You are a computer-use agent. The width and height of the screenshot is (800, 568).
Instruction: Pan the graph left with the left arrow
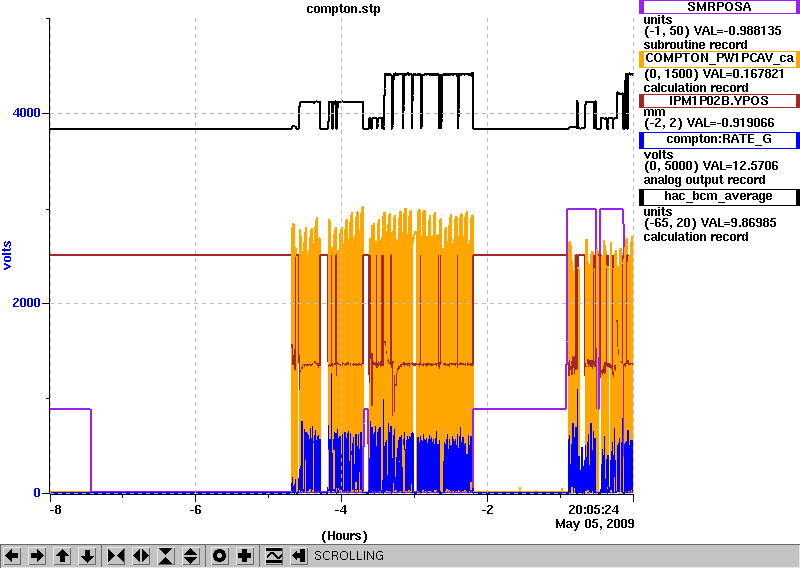[x=12, y=555]
